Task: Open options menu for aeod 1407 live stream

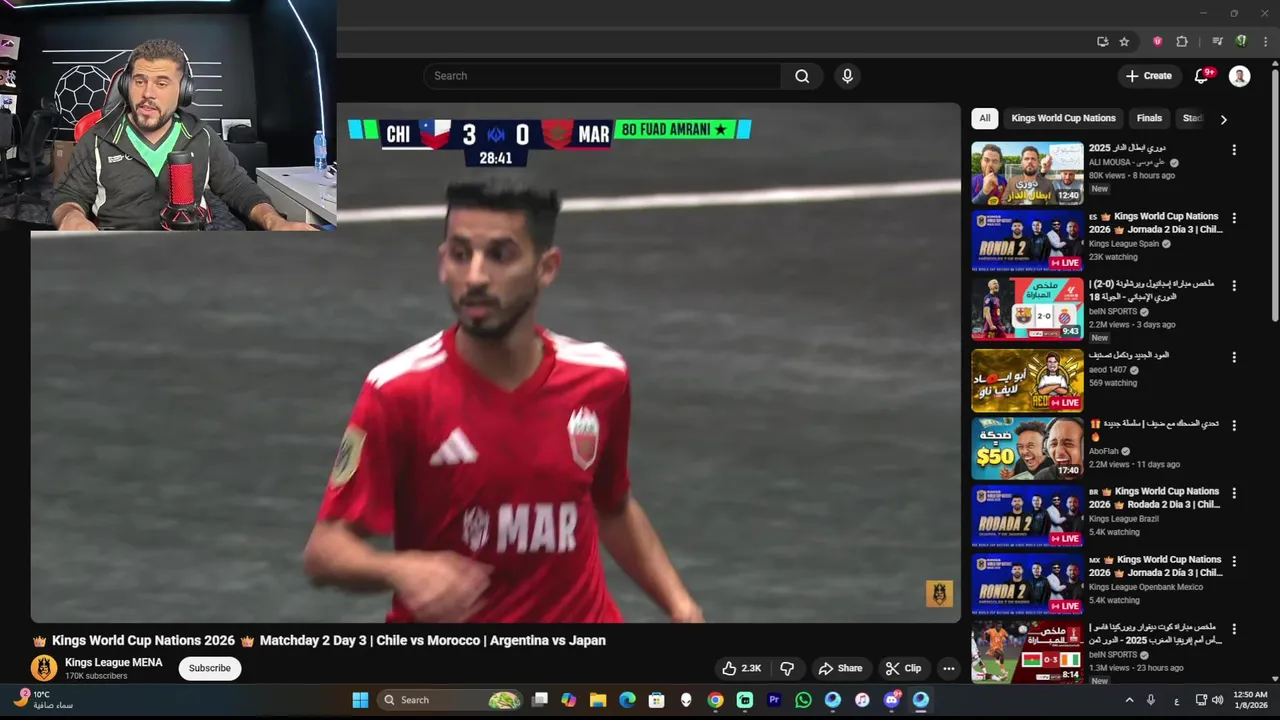Action: pos(1234,357)
